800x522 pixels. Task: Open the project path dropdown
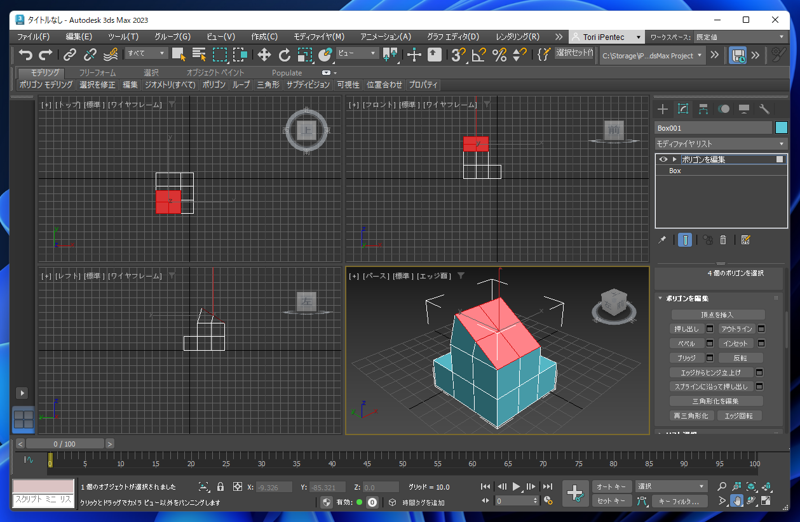(653, 56)
